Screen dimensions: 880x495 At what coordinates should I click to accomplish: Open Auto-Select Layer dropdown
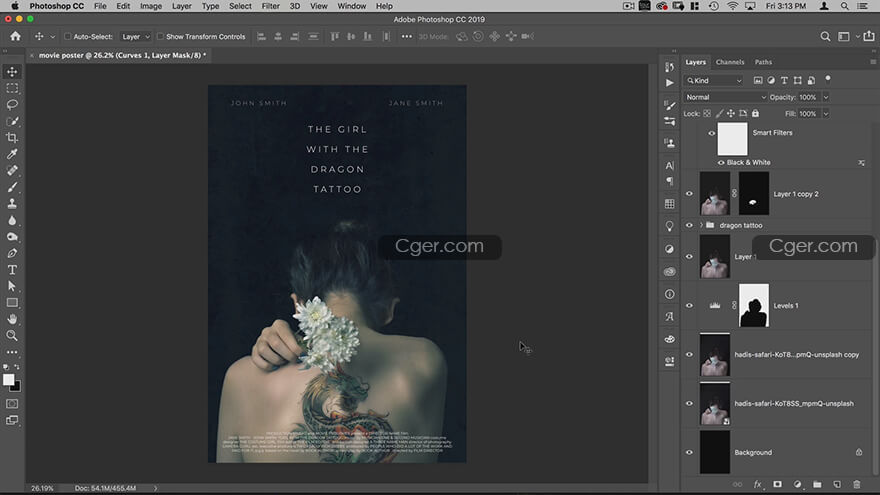(136, 36)
